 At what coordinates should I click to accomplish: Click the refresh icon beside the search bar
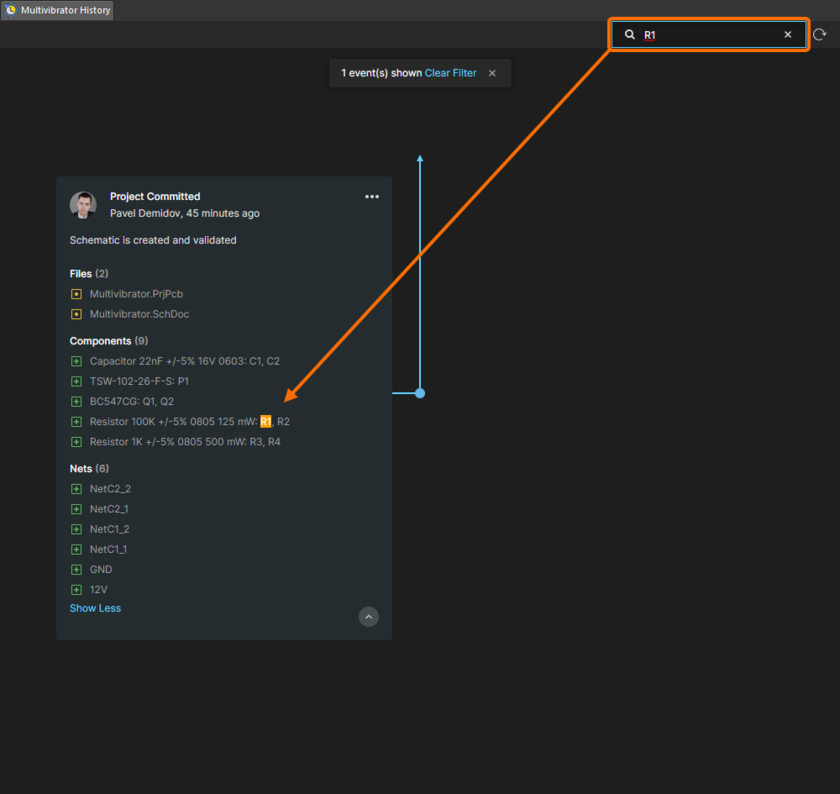pyautogui.click(x=820, y=34)
